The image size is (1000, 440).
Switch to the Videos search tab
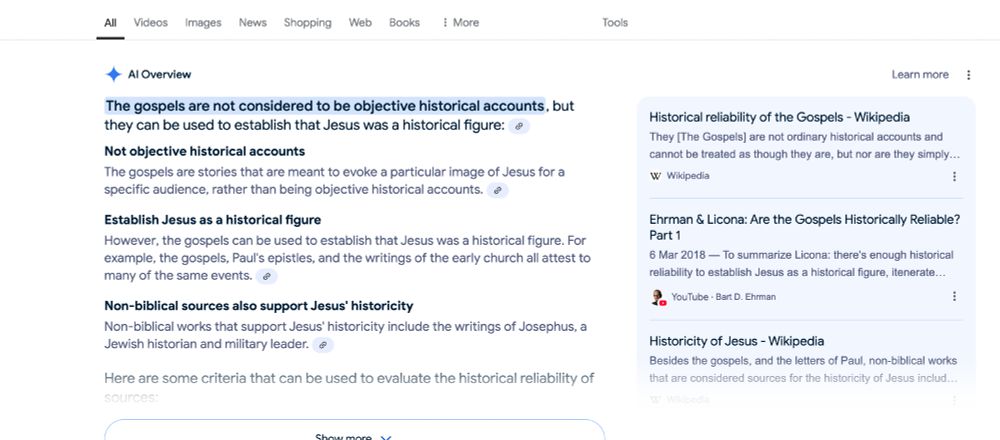click(151, 22)
